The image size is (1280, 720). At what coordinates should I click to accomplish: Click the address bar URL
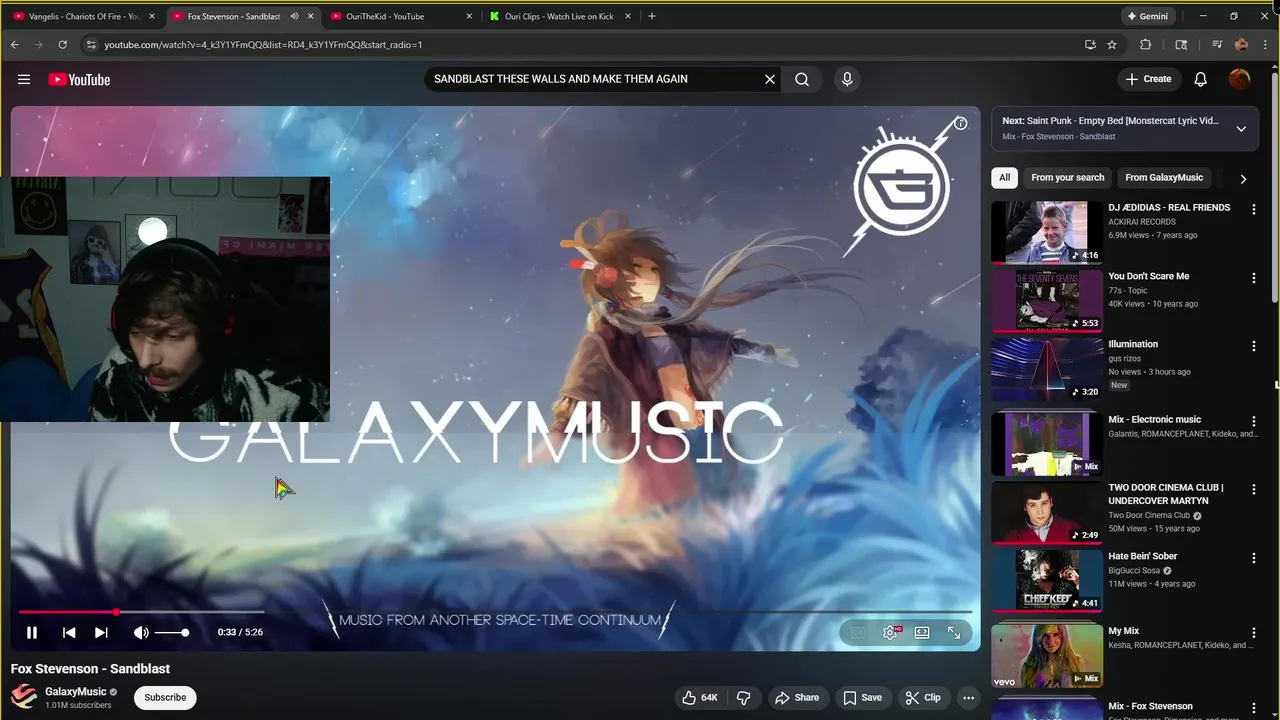tap(263, 44)
